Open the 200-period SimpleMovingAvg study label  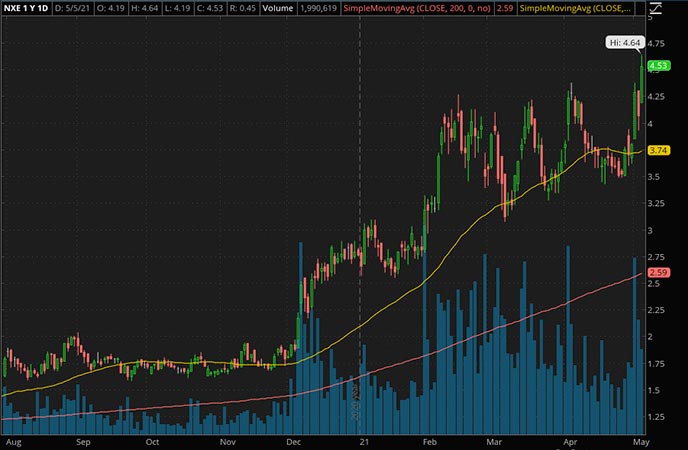tap(396, 9)
